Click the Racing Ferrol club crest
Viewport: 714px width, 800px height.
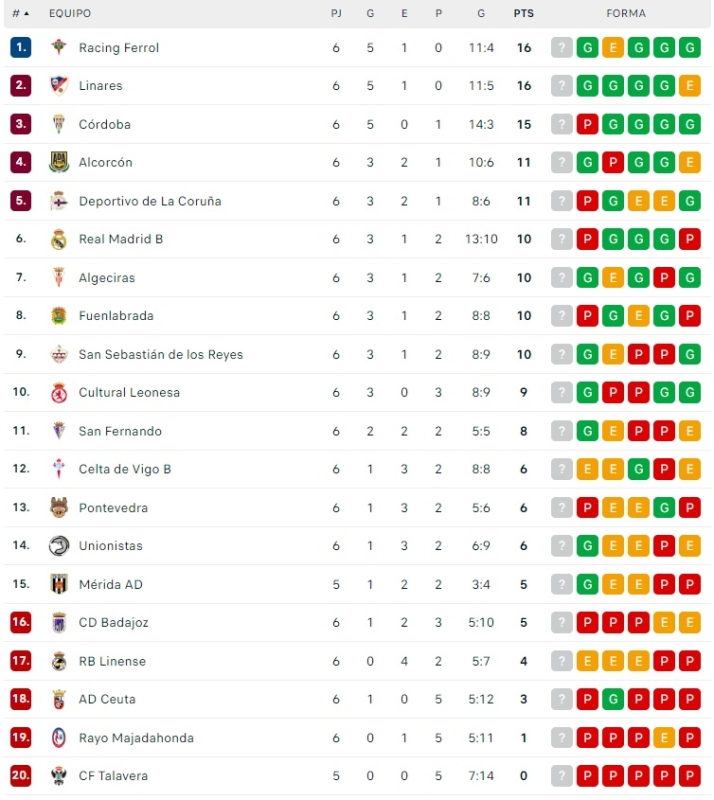click(59, 48)
